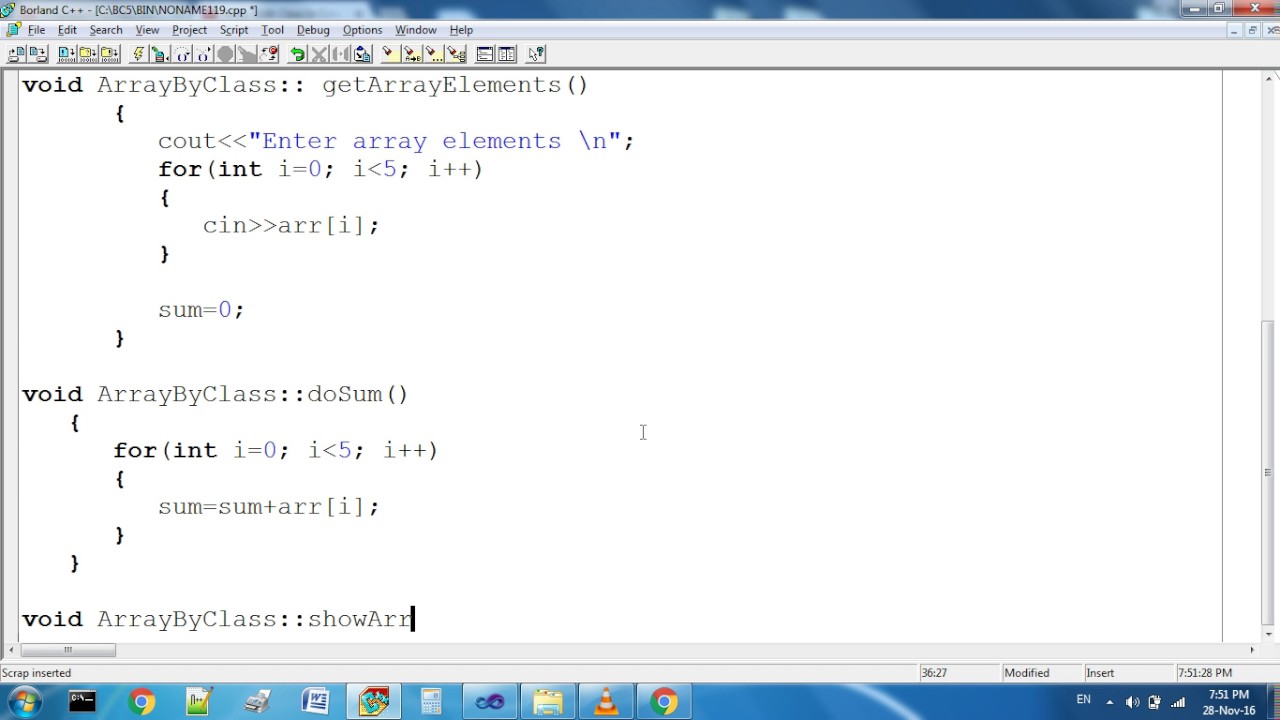Click the Trace into debug icon

202,54
